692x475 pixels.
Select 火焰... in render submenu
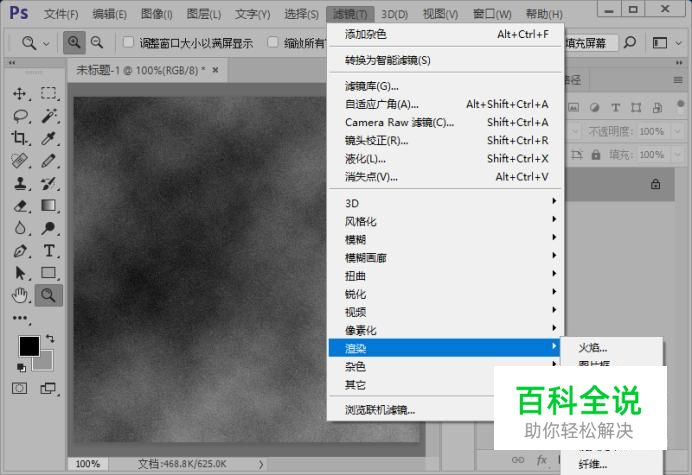tap(611, 348)
